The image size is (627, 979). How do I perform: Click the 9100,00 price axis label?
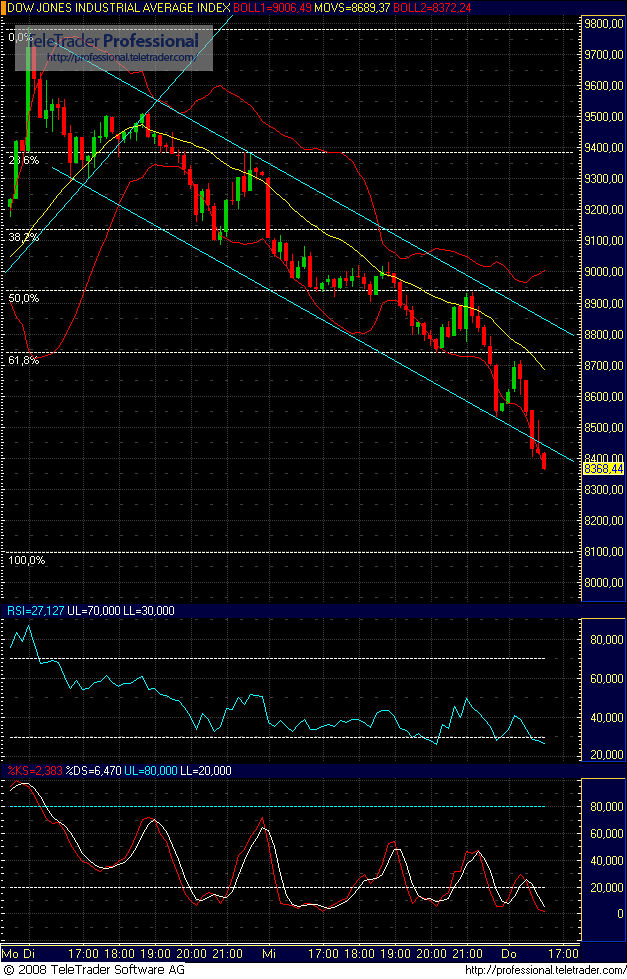[x=604, y=241]
